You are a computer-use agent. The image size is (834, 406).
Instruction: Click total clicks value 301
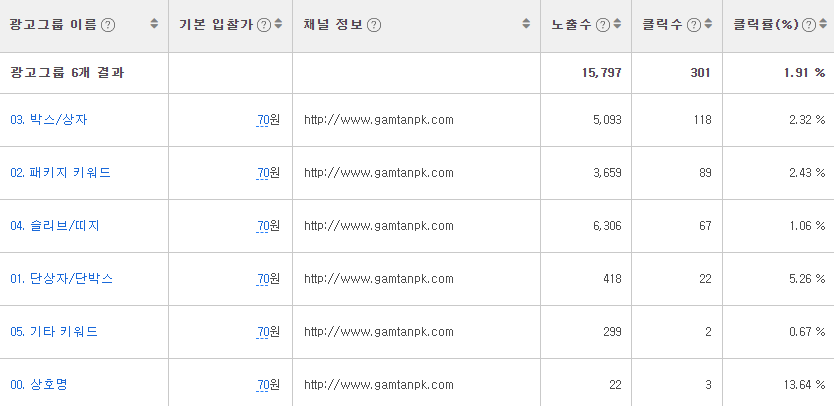[700, 73]
